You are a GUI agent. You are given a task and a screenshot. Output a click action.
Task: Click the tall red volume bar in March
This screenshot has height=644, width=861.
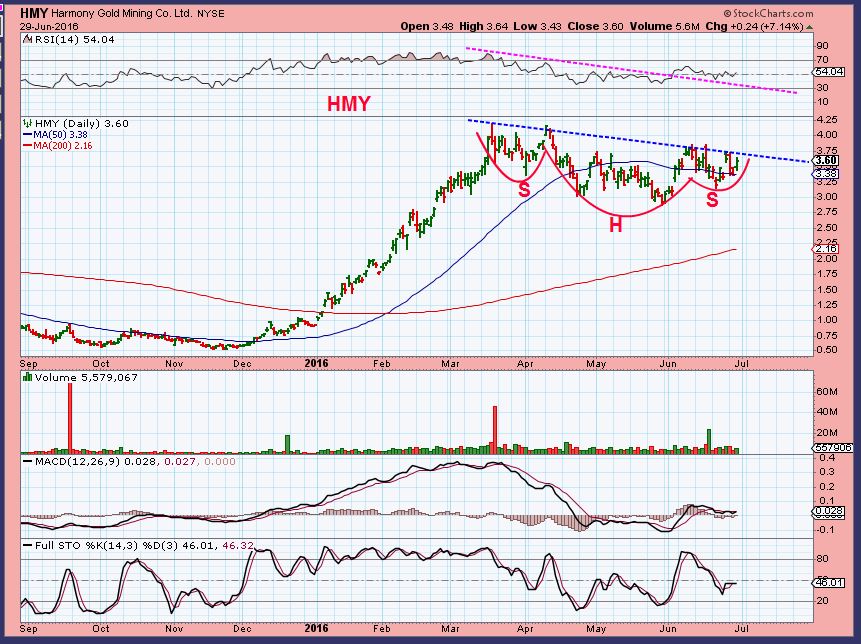point(495,430)
